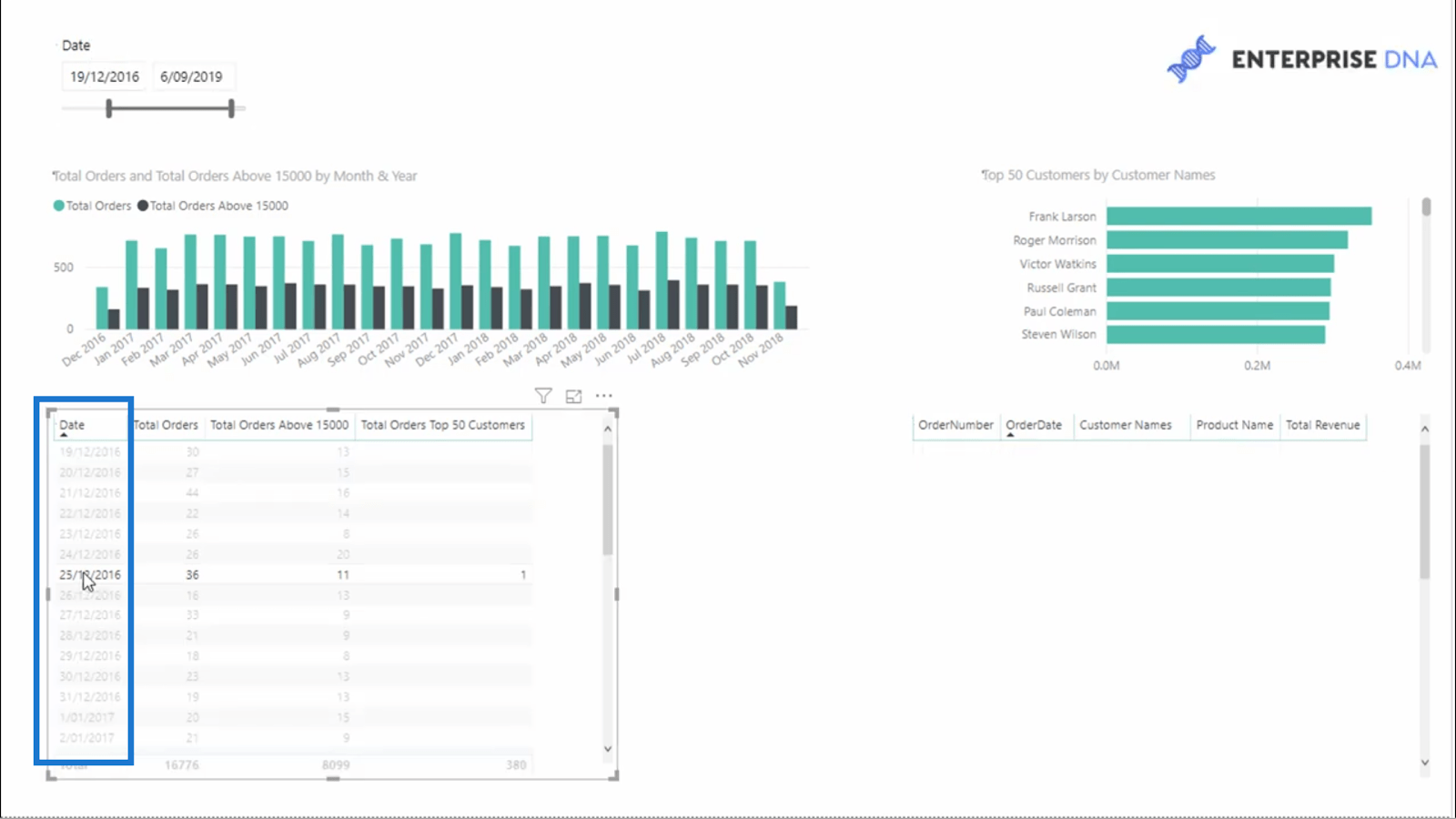Screen dimensions: 1456x819
Task: Edit the start date 19/12/2016 field
Action: click(x=105, y=76)
